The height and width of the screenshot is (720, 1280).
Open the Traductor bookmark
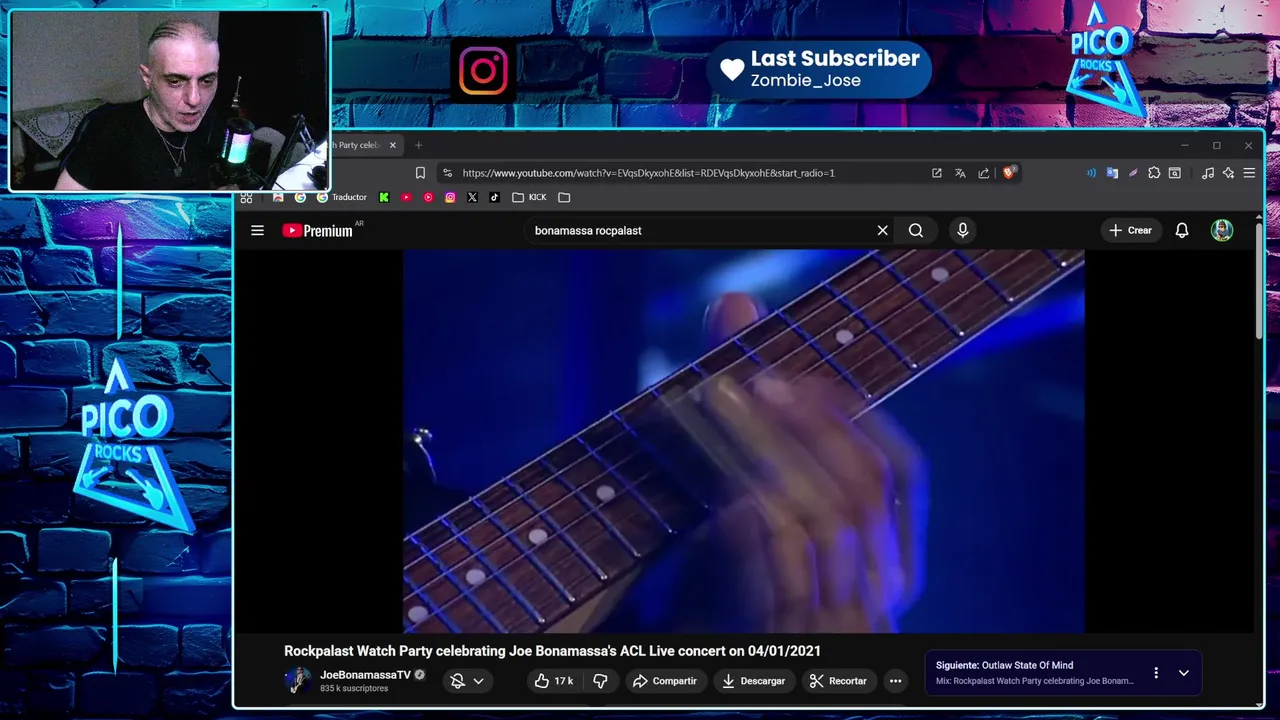click(341, 197)
